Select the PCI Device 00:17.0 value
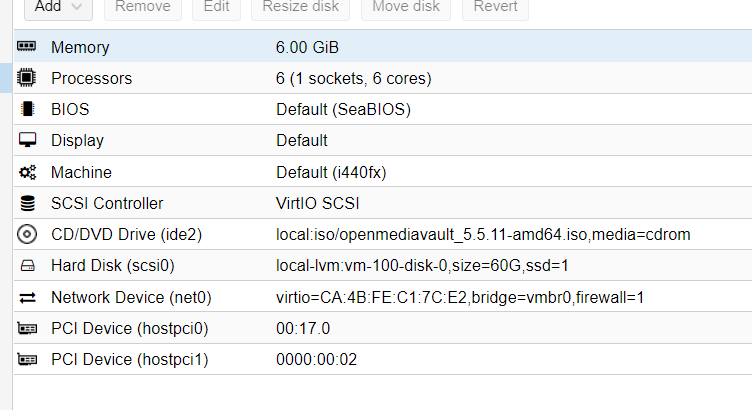 coord(305,328)
